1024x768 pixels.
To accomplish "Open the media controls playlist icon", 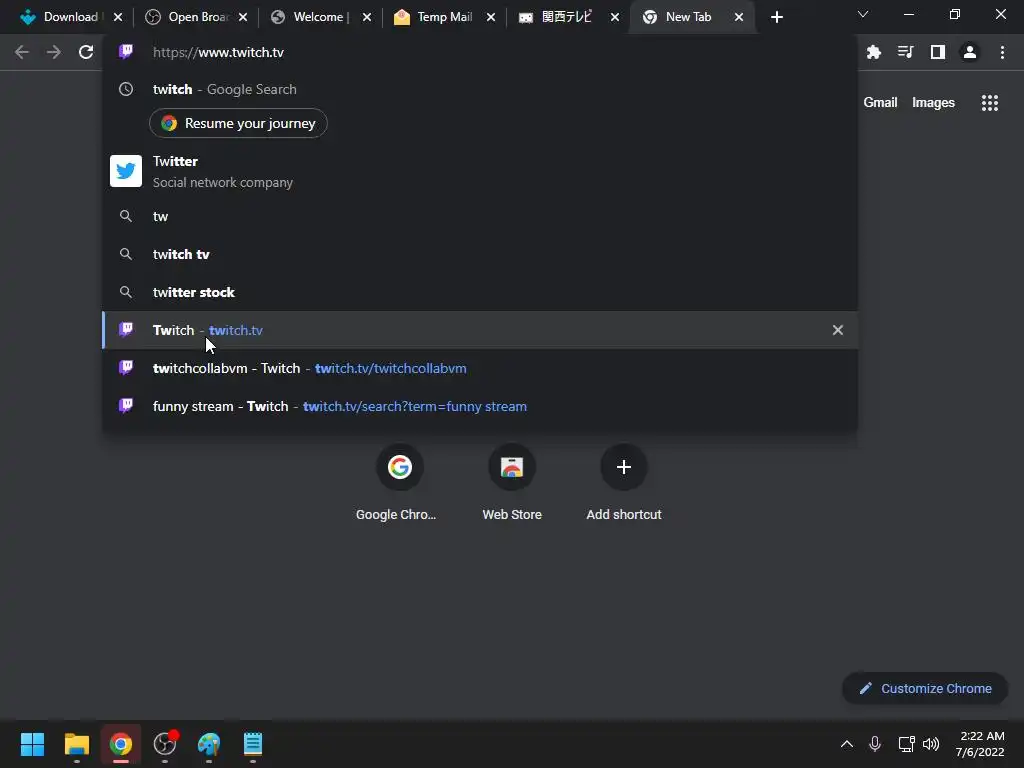I will (905, 52).
